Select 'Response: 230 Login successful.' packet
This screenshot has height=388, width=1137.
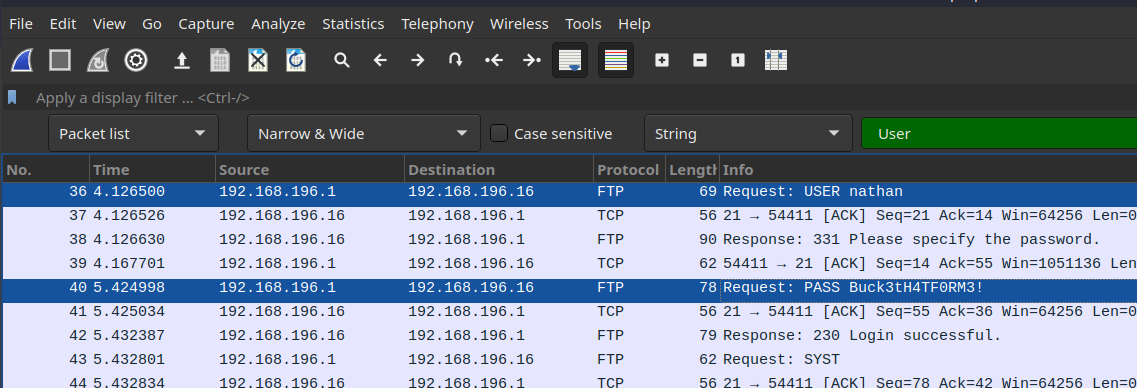click(x=569, y=336)
